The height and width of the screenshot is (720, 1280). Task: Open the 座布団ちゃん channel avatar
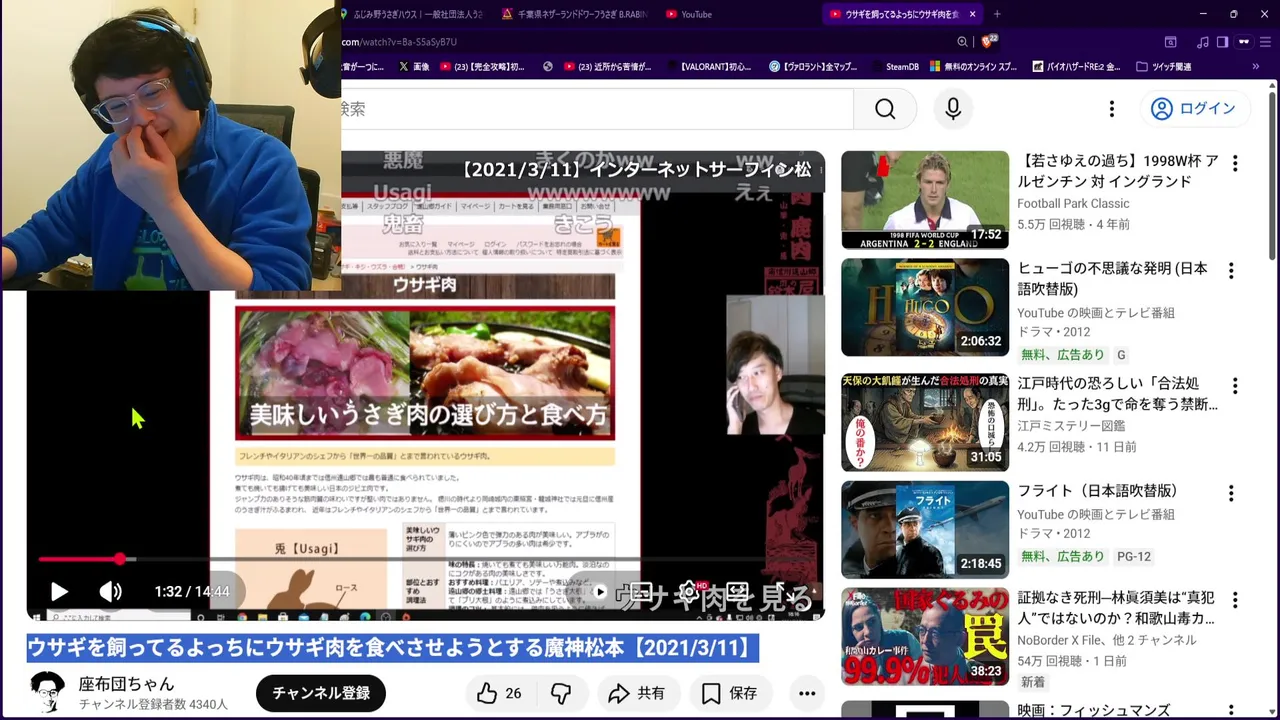pyautogui.click(x=47, y=692)
